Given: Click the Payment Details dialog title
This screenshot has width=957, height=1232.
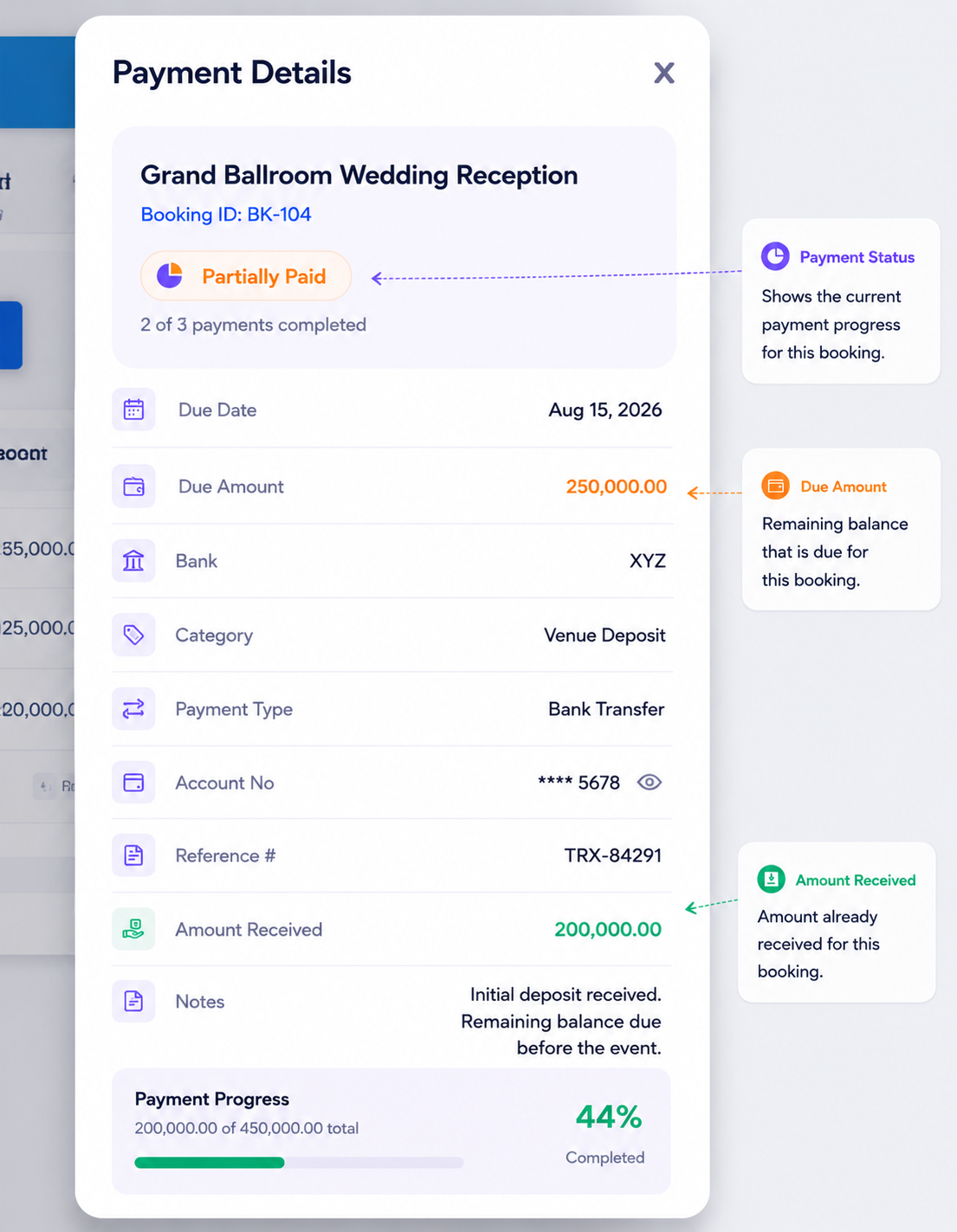Looking at the screenshot, I should pos(232,73).
